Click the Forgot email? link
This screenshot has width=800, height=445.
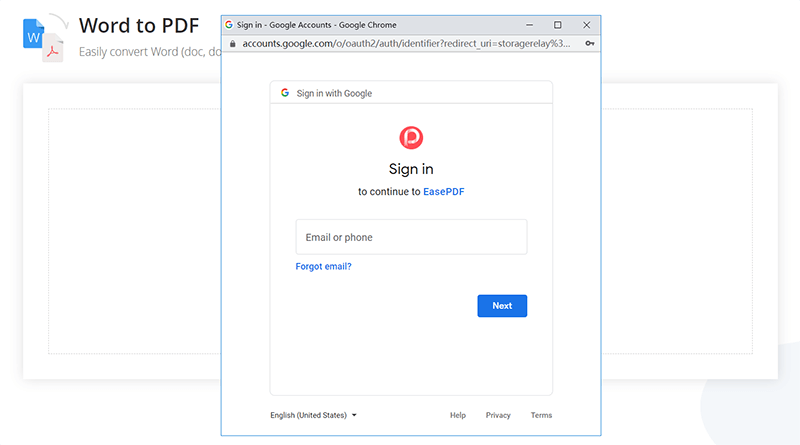323,267
